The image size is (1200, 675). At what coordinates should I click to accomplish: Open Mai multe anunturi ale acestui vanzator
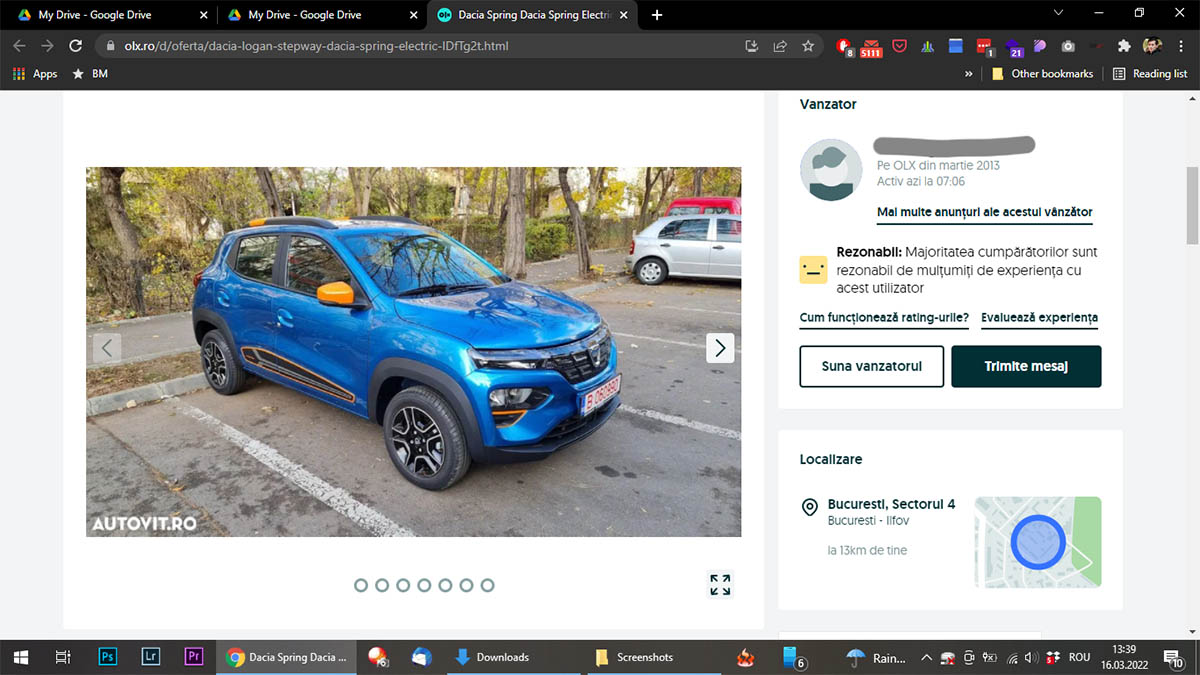pyautogui.click(x=985, y=213)
